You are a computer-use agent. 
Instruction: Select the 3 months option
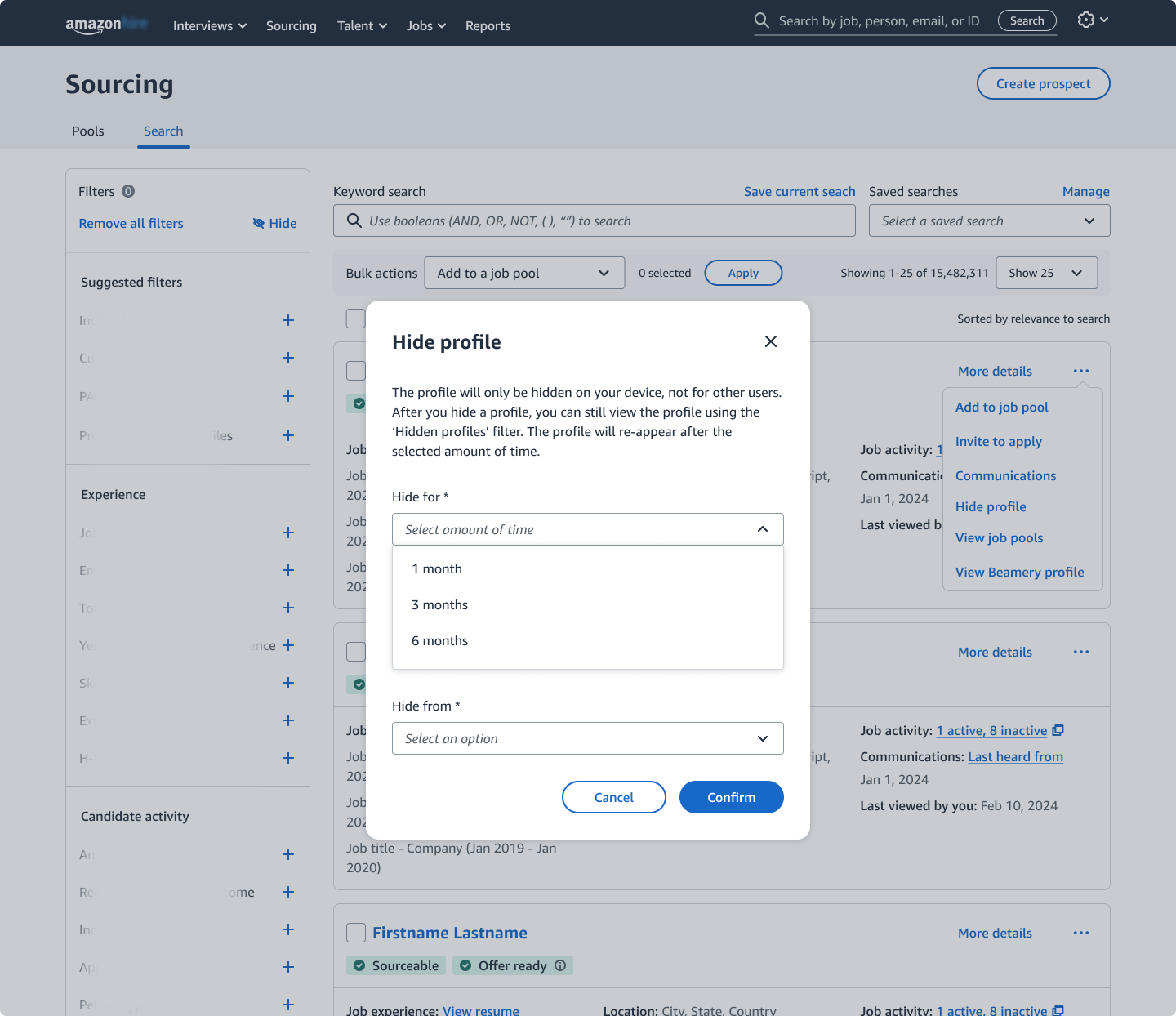pyautogui.click(x=588, y=604)
